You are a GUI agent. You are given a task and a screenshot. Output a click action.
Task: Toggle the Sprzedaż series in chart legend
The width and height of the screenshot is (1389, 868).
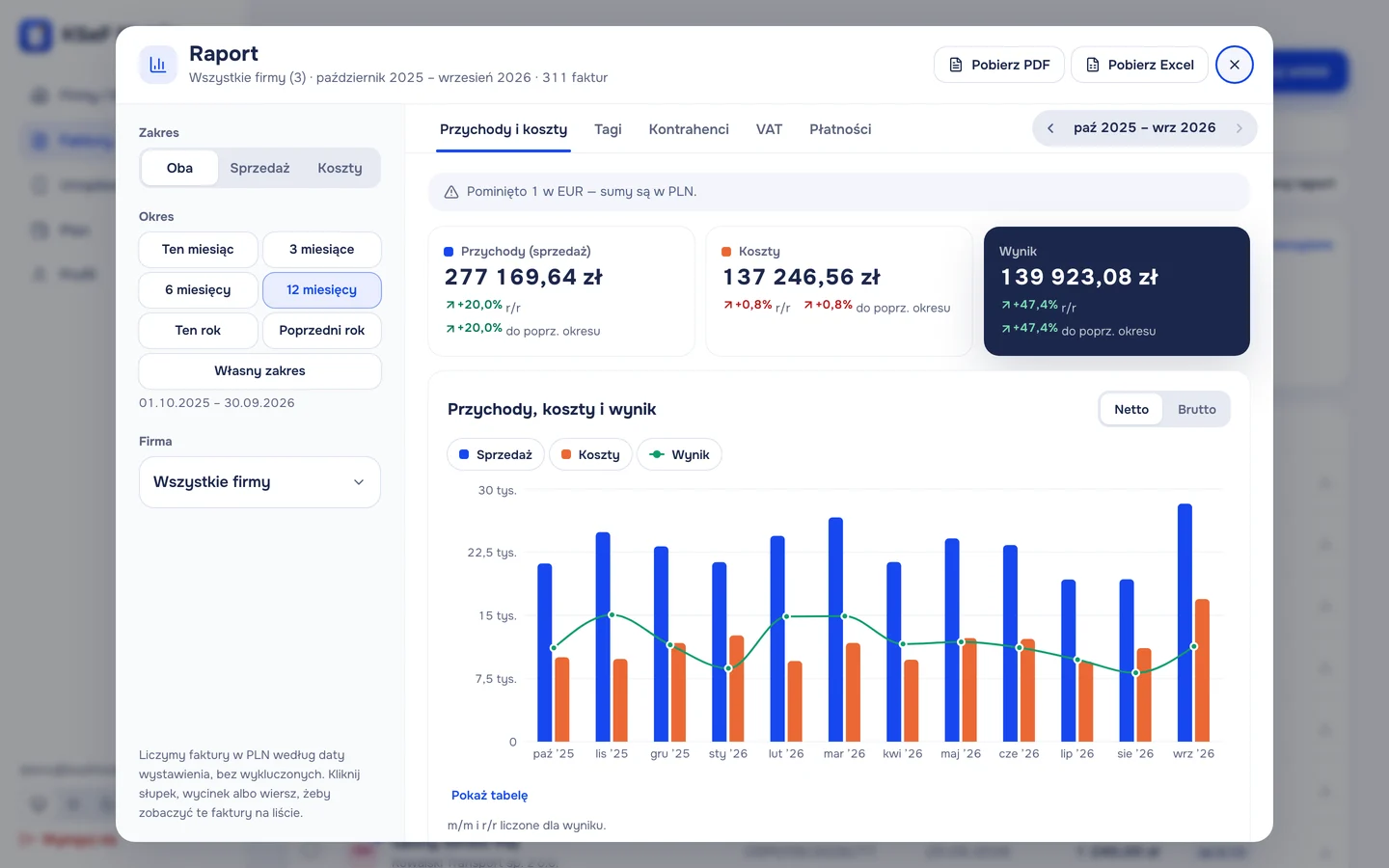pos(496,454)
